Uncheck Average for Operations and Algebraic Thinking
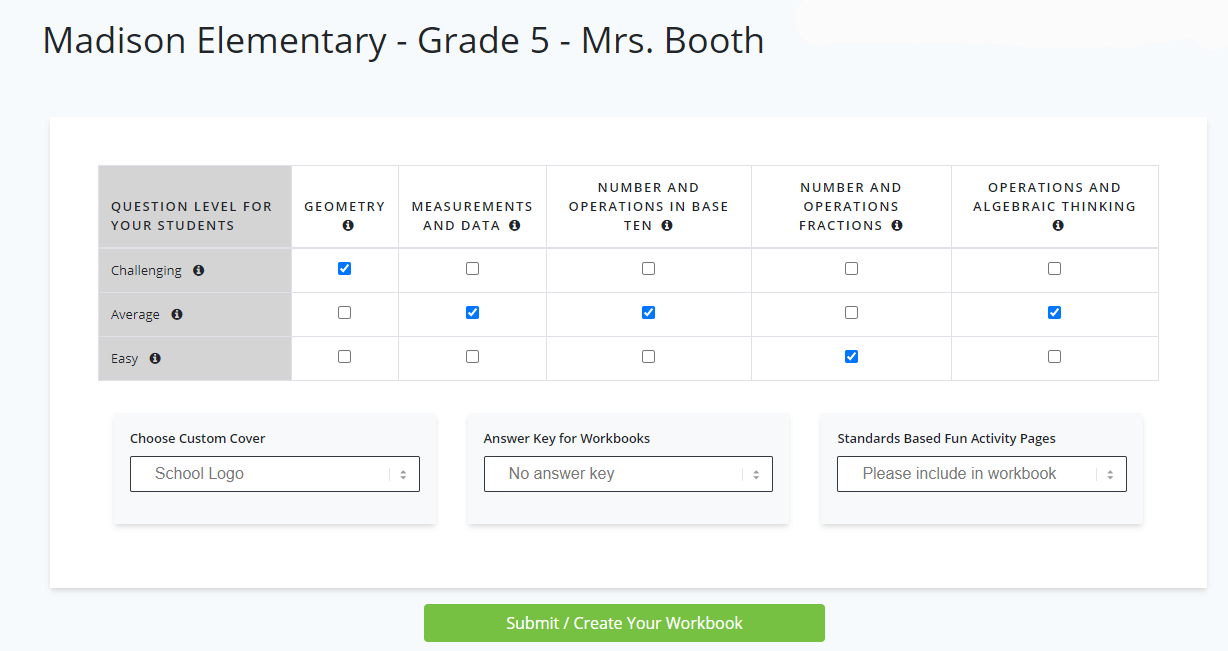 click(1055, 313)
